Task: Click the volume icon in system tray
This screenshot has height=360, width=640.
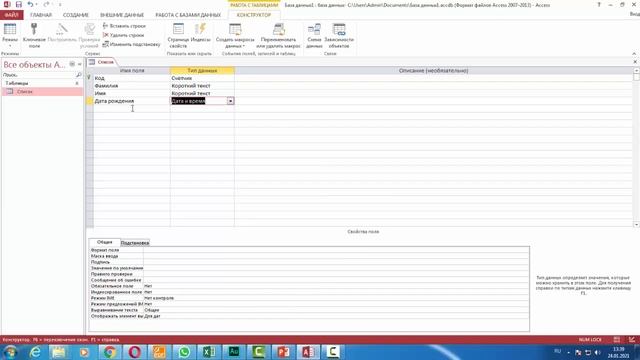Action: tap(597, 352)
